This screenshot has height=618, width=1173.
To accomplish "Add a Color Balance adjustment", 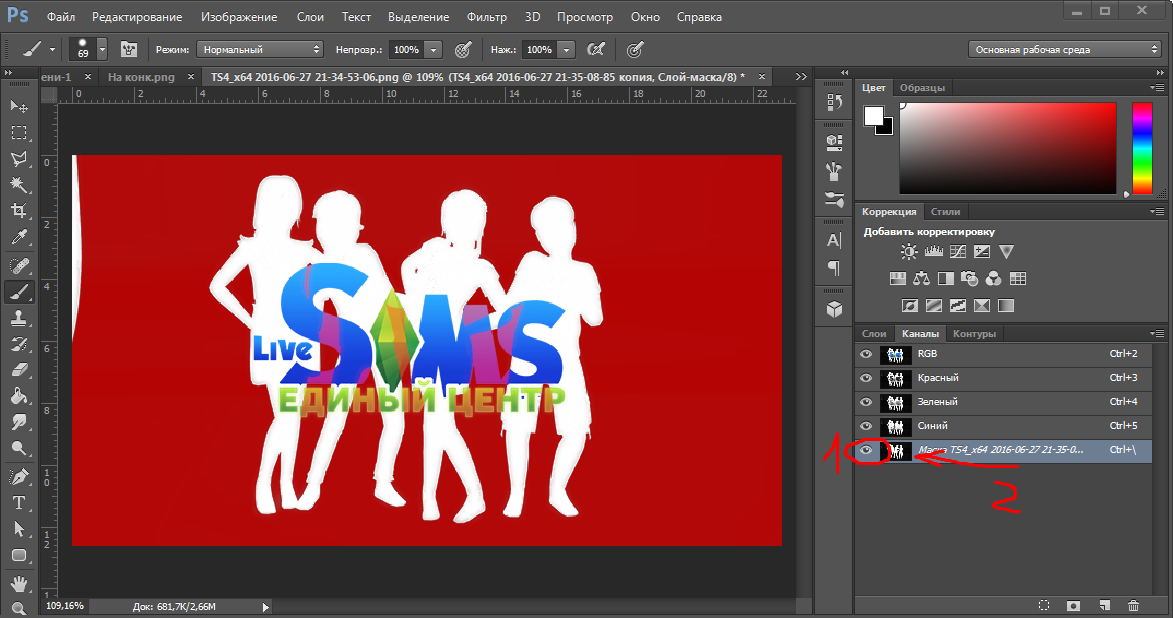I will click(922, 279).
